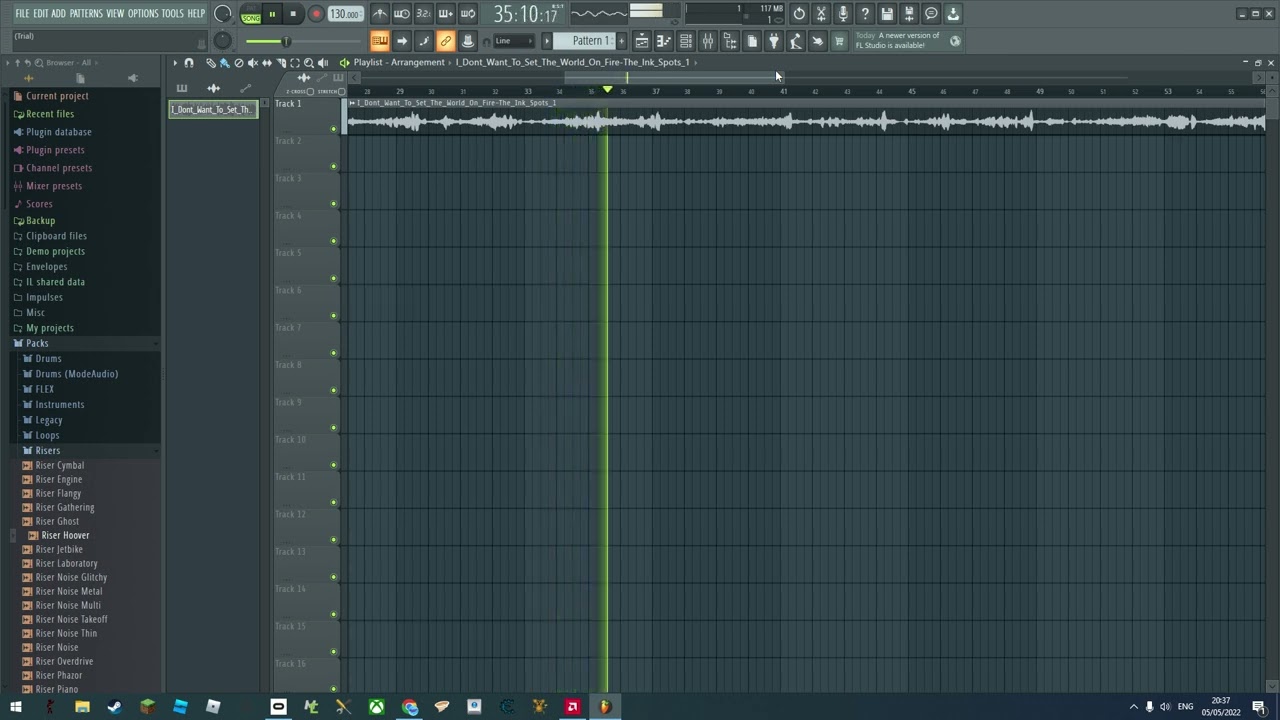Click the main pitch knob
Screen dimensions: 1280x720
tap(223, 41)
